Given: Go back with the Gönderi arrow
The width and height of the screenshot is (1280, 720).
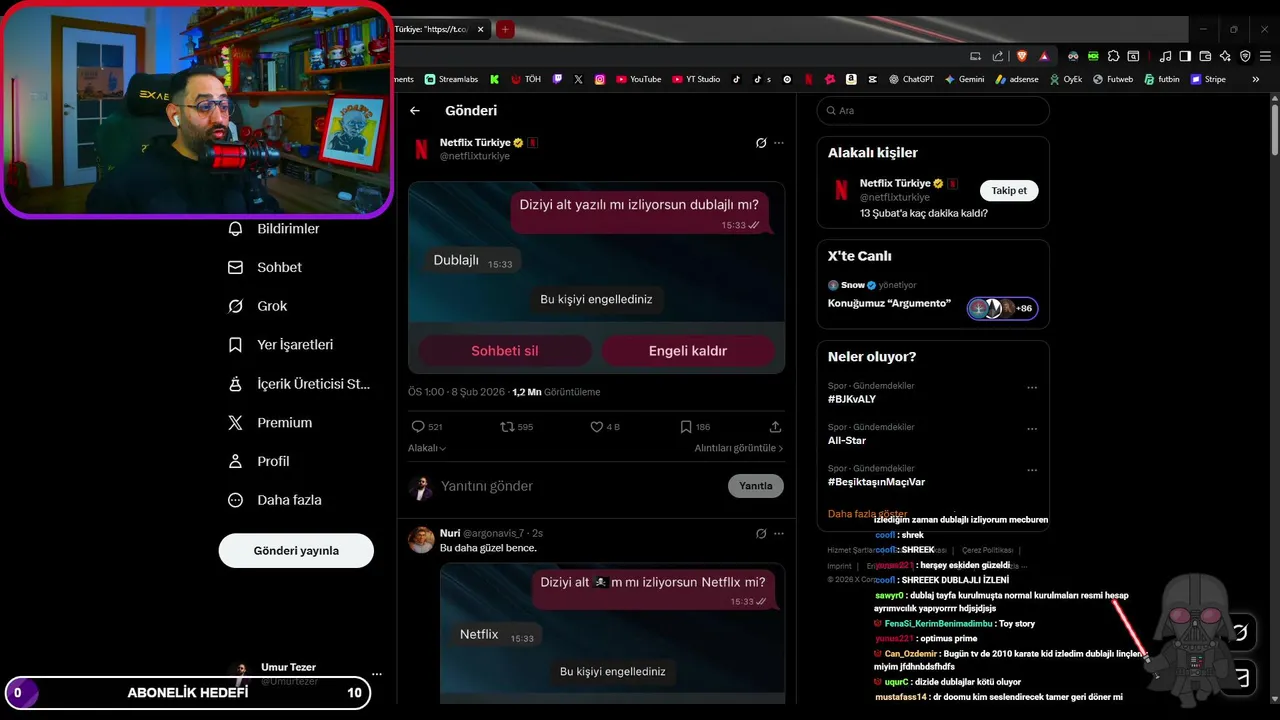Looking at the screenshot, I should 415,111.
